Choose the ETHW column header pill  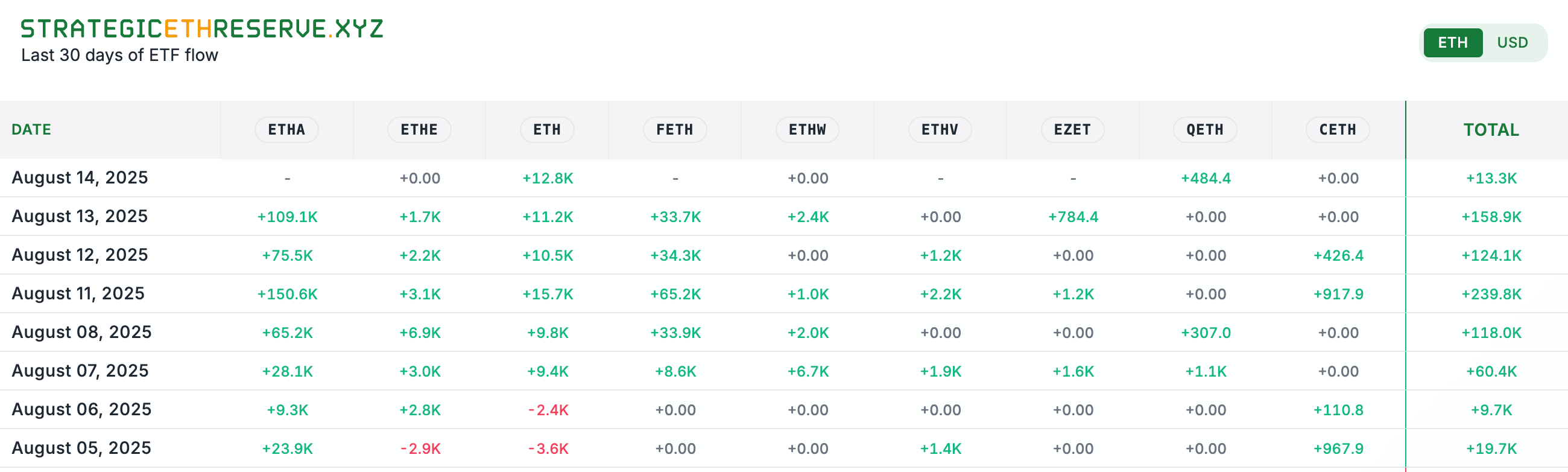coord(807,130)
